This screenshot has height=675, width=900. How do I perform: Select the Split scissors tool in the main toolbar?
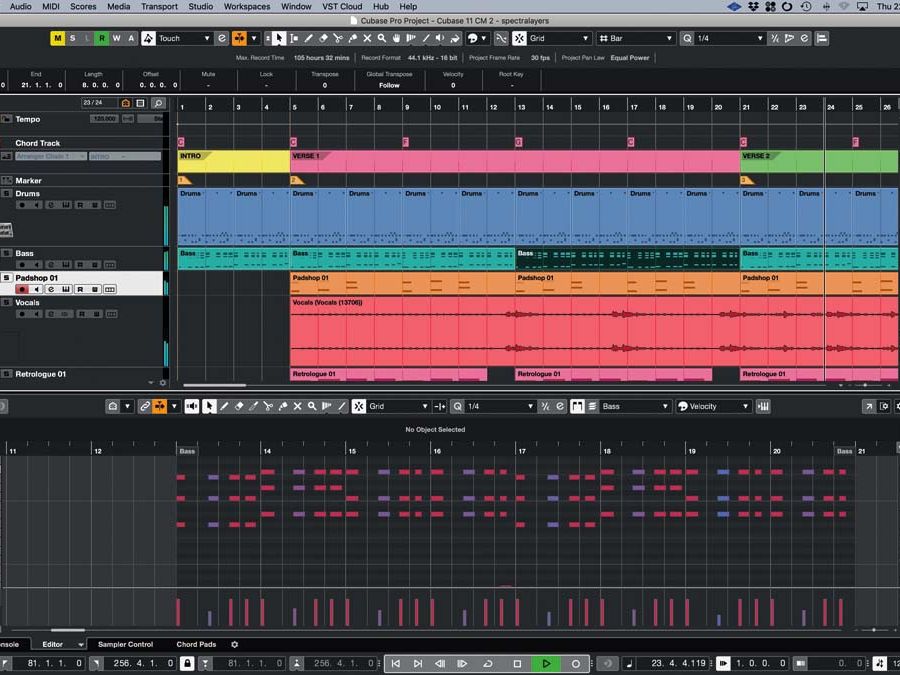338,38
